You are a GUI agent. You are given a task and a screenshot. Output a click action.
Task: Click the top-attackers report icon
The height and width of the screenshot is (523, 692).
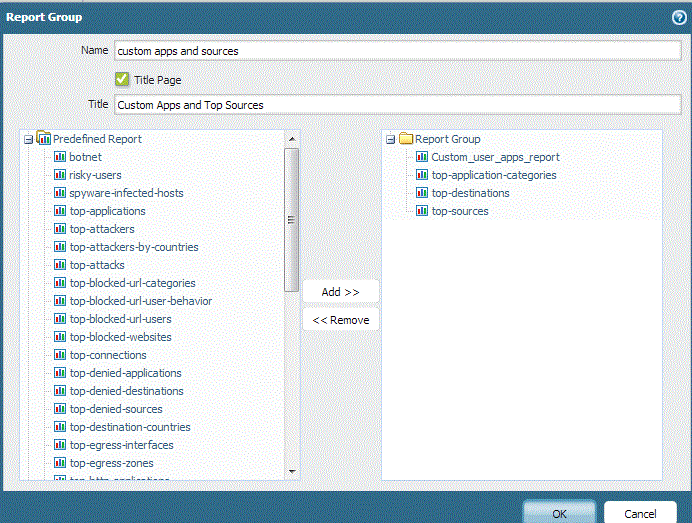tap(60, 229)
